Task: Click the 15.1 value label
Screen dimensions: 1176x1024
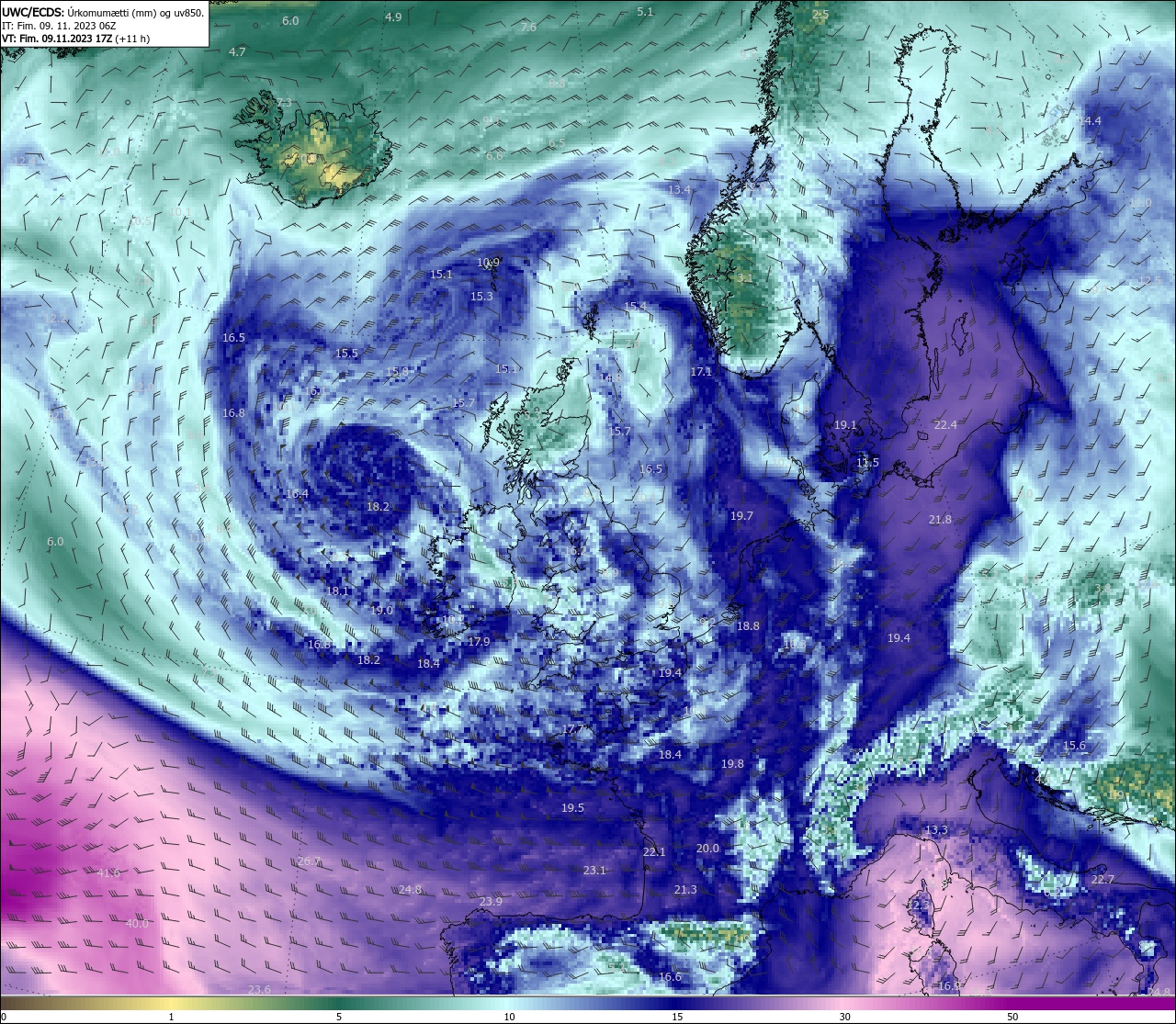Action: pyautogui.click(x=441, y=275)
